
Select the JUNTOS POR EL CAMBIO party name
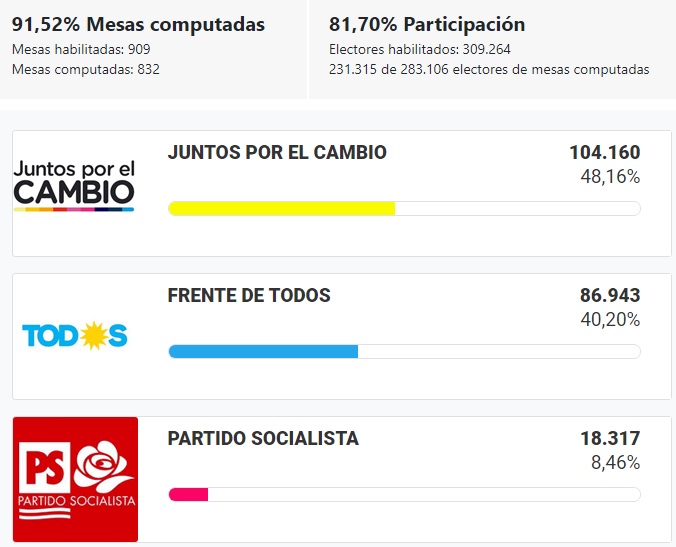point(277,153)
